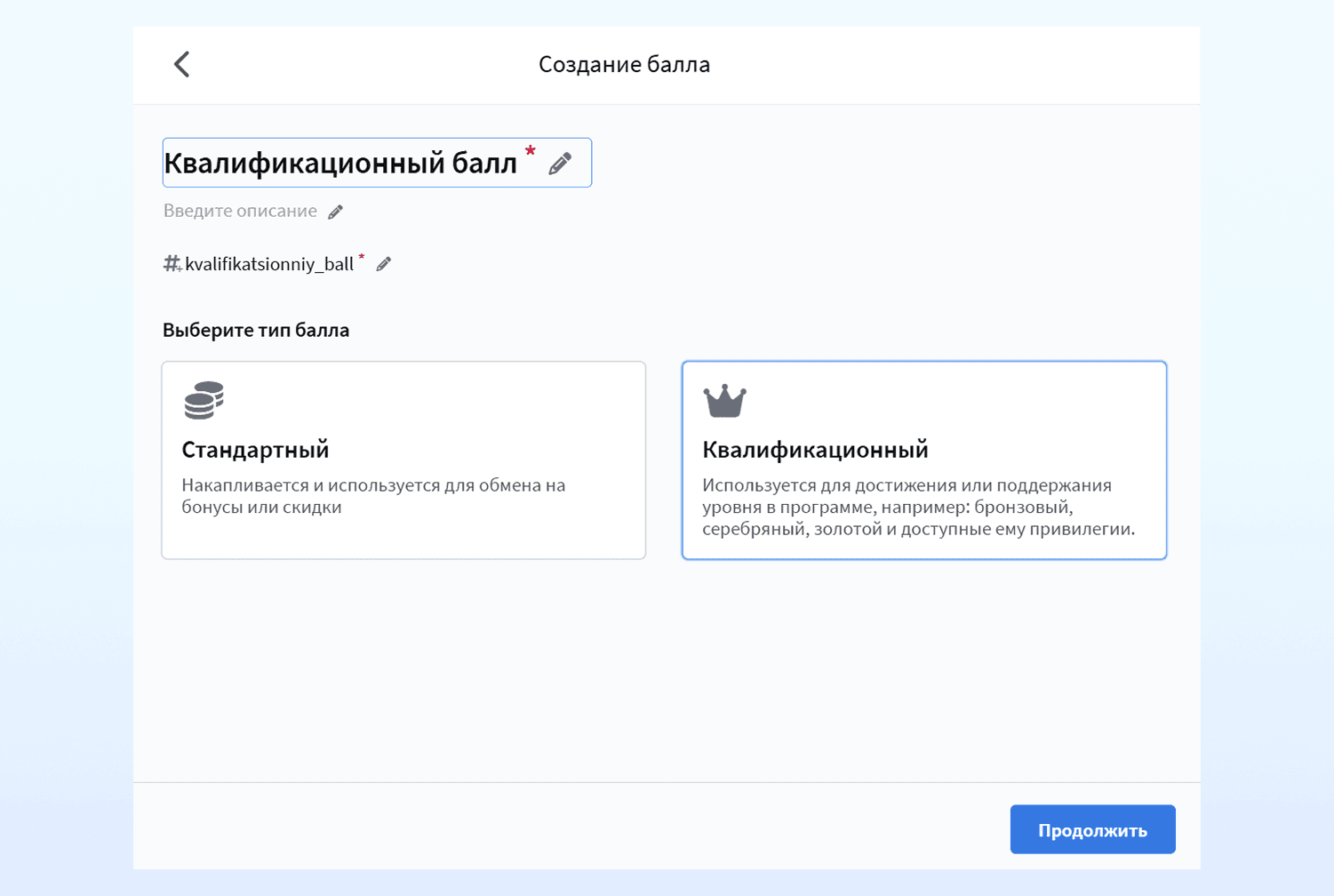Click the Квалификационный card description text
This screenshot has width=1334, height=896.
point(919,507)
